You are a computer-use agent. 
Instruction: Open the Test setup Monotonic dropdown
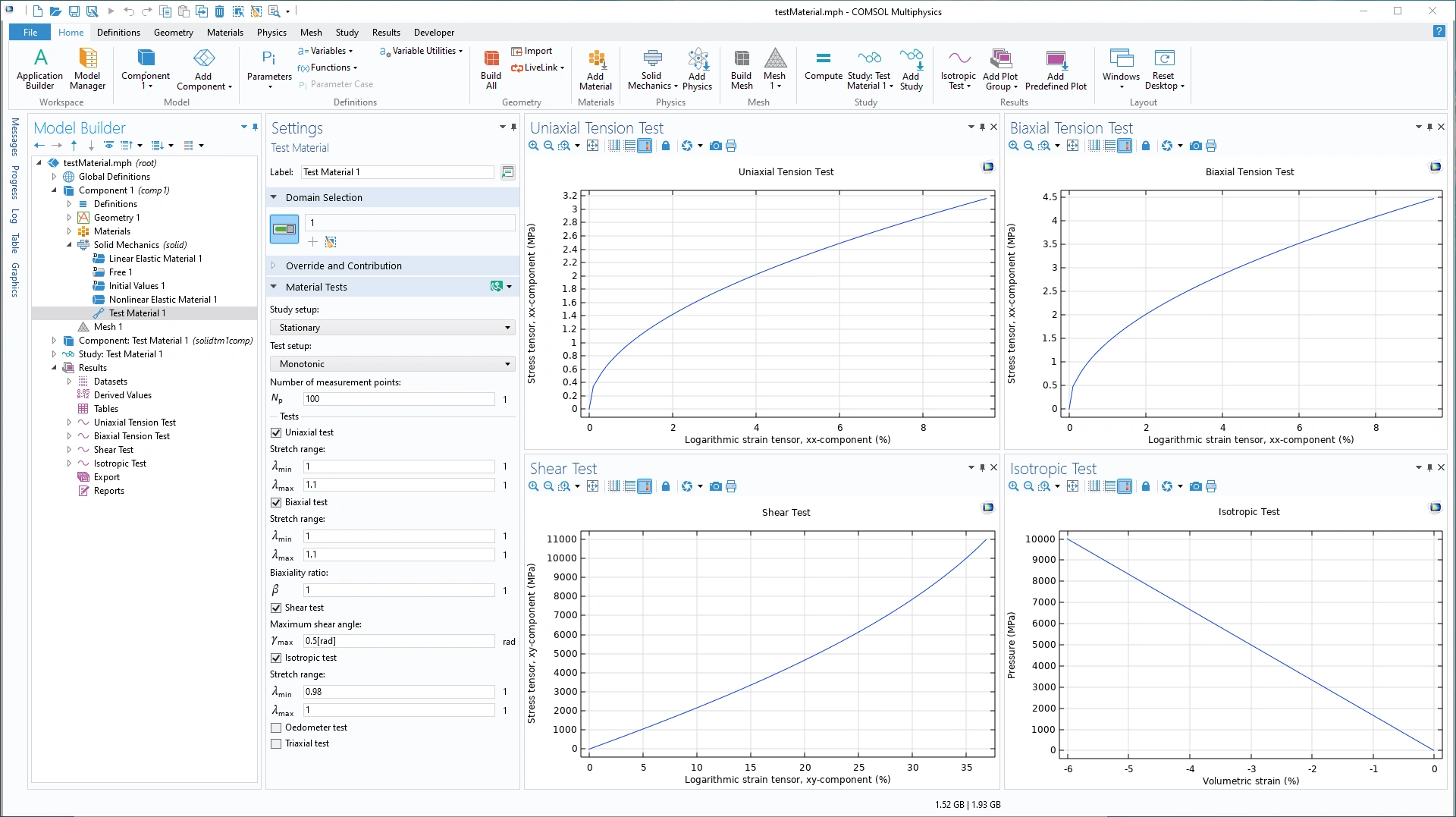pyautogui.click(x=392, y=364)
